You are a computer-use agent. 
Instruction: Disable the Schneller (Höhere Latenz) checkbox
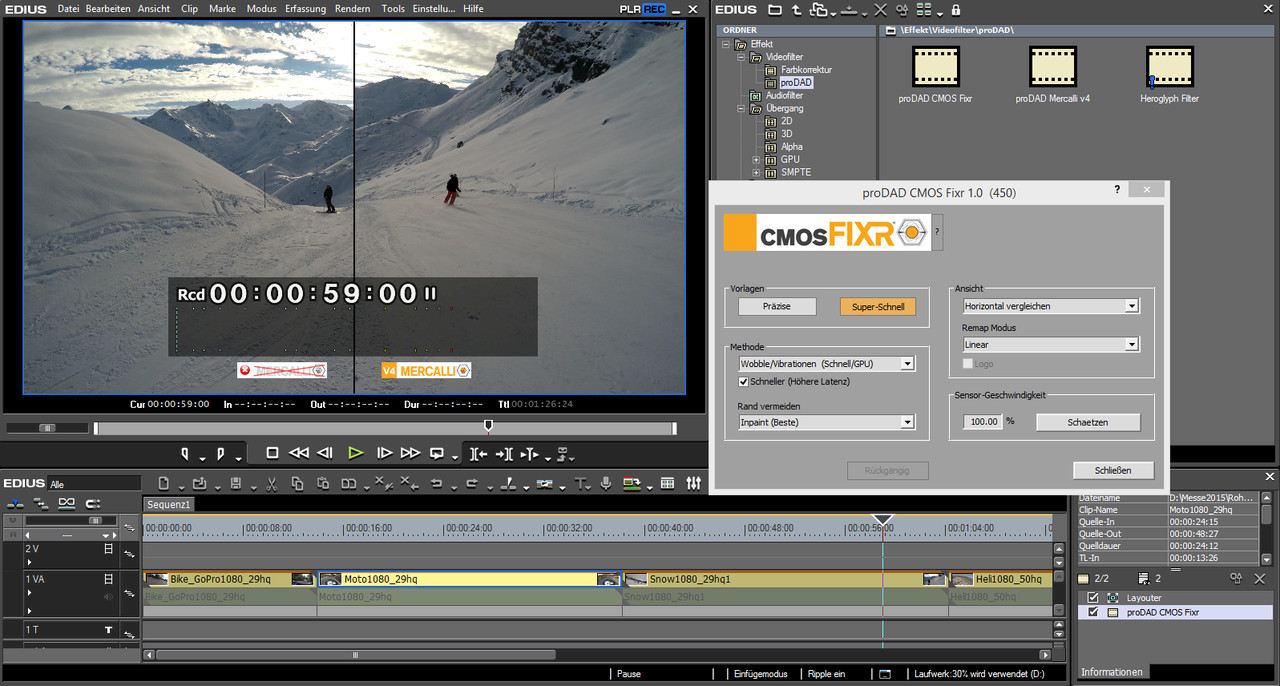tap(744, 382)
